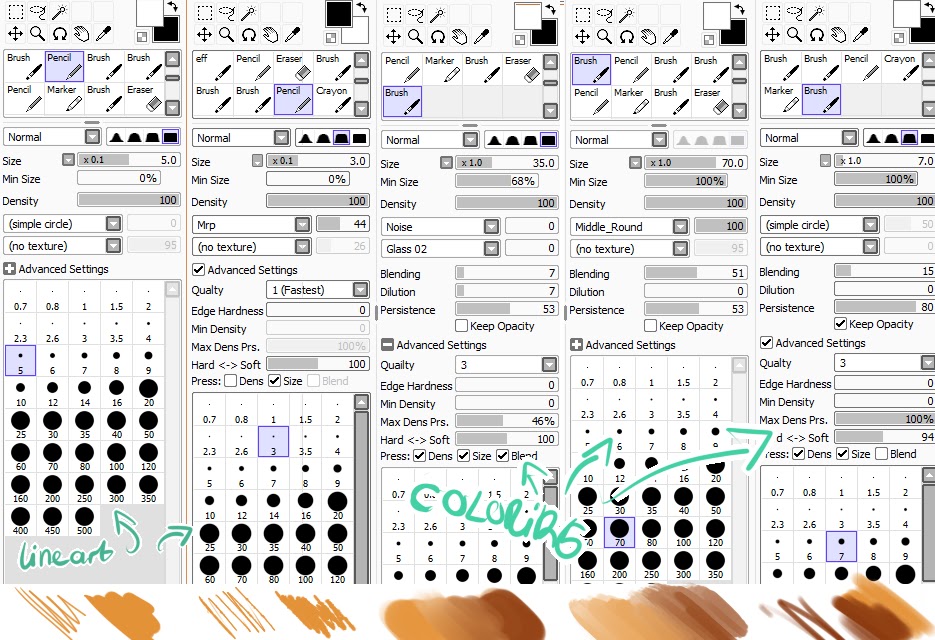Choose the highlighted 70 brush size preset

[620, 532]
